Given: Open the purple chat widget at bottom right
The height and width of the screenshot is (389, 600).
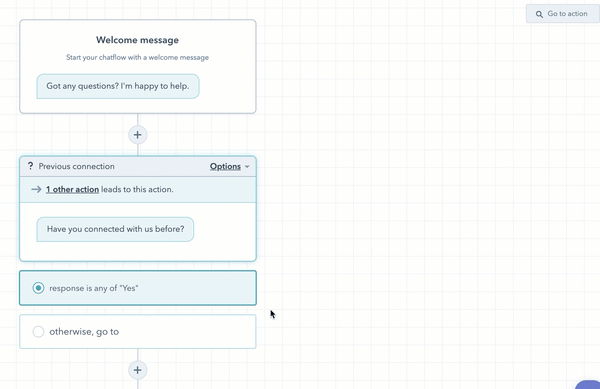Looking at the screenshot, I should tap(589, 384).
